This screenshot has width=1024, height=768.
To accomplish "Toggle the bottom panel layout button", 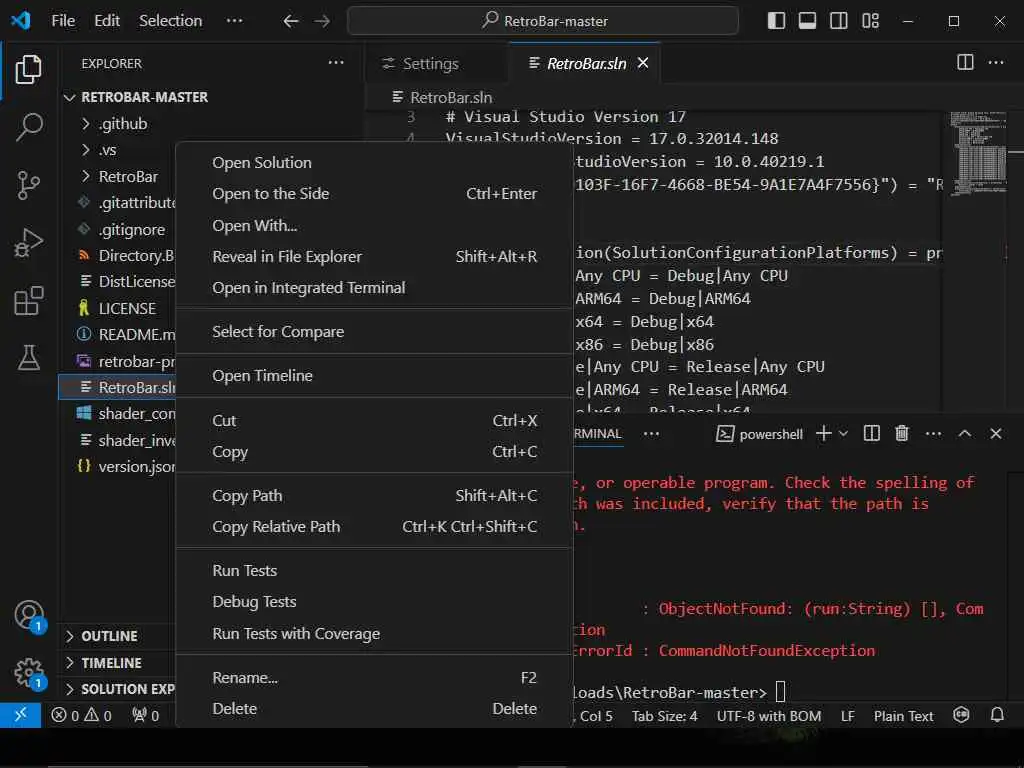I will pos(808,21).
